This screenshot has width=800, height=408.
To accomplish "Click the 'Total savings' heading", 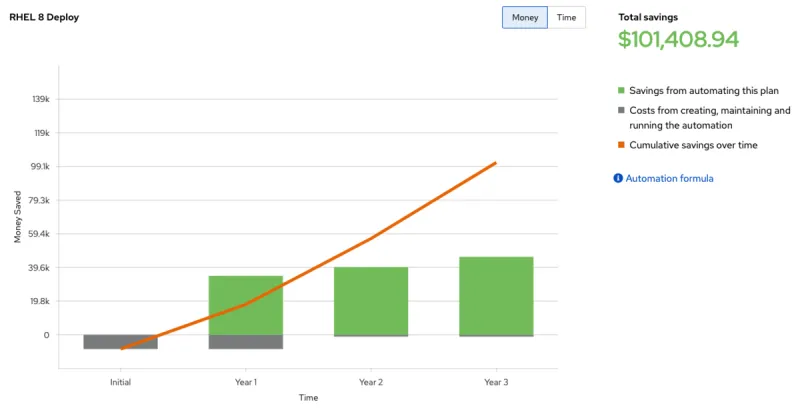I will 648,17.
